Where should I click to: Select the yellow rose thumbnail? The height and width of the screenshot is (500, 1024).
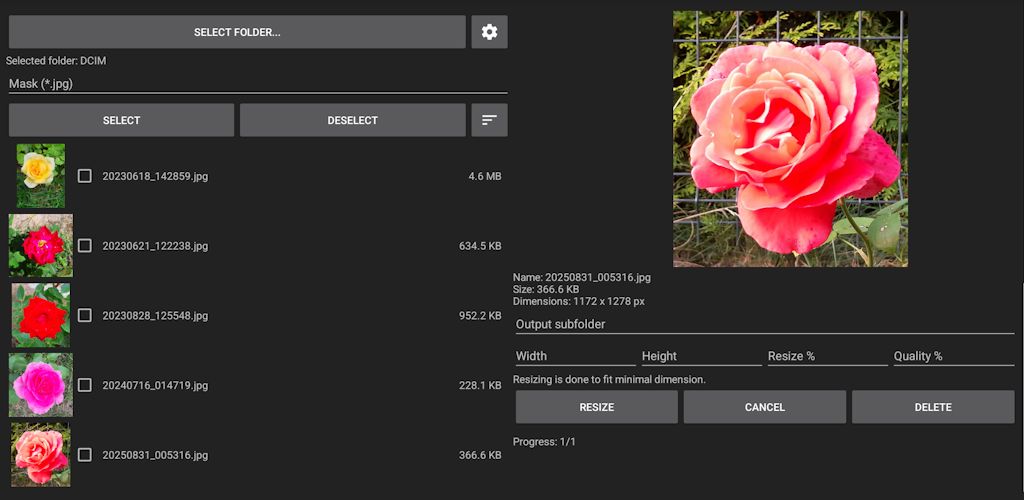pos(40,176)
